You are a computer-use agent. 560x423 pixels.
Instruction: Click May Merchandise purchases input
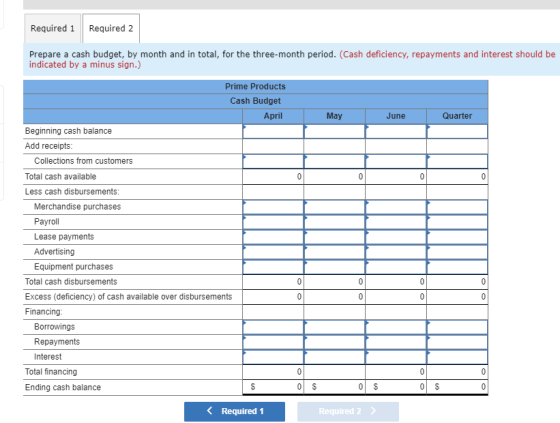pos(335,207)
